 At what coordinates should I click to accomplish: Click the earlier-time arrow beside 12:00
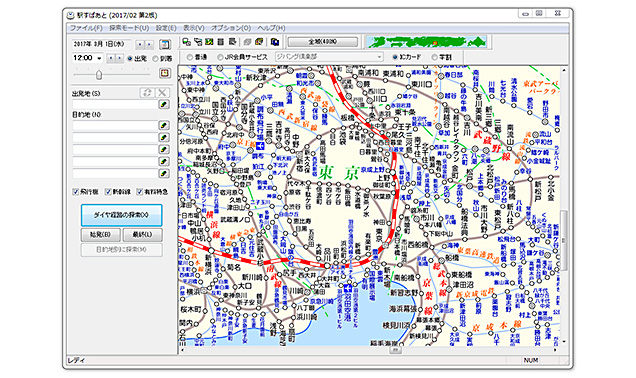click(111, 58)
